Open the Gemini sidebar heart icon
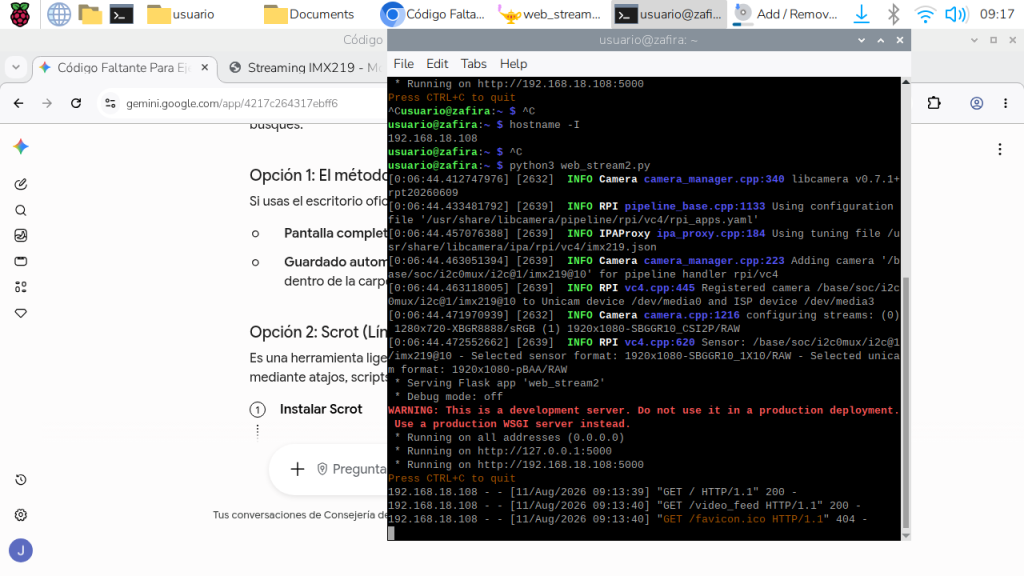This screenshot has height=576, width=1024. pos(21,313)
